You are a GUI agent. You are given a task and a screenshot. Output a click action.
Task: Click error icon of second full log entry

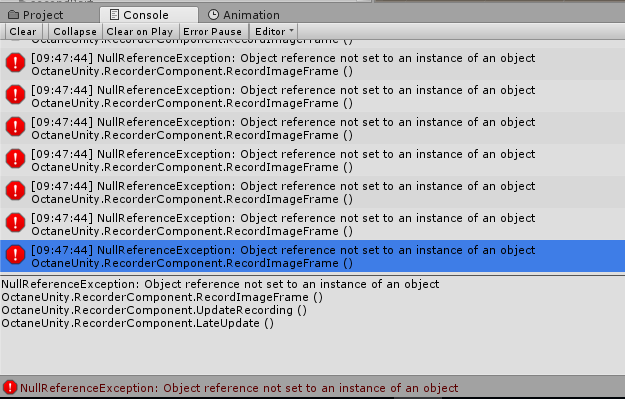pyautogui.click(x=15, y=94)
